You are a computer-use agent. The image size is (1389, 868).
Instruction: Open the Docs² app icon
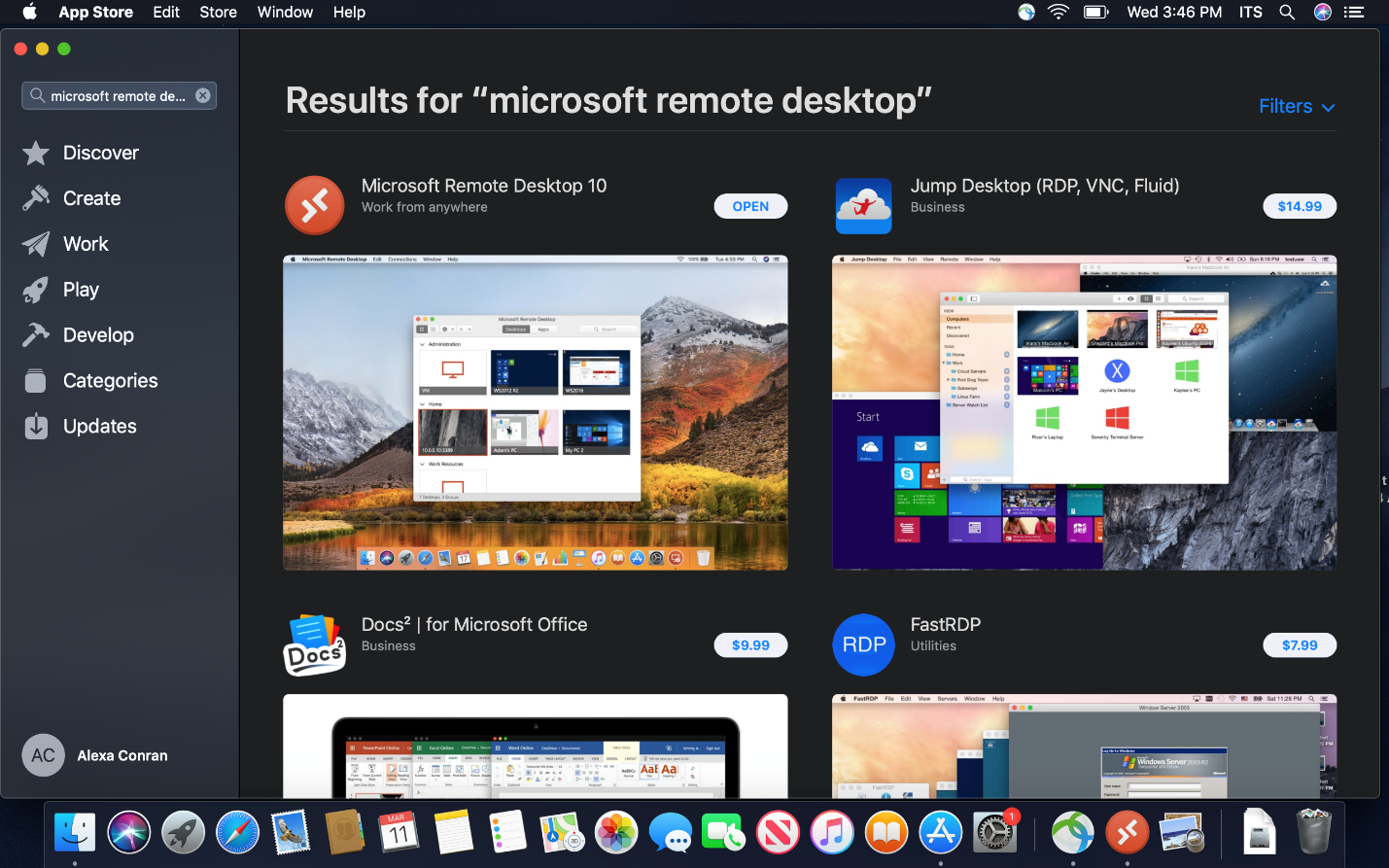(x=314, y=644)
